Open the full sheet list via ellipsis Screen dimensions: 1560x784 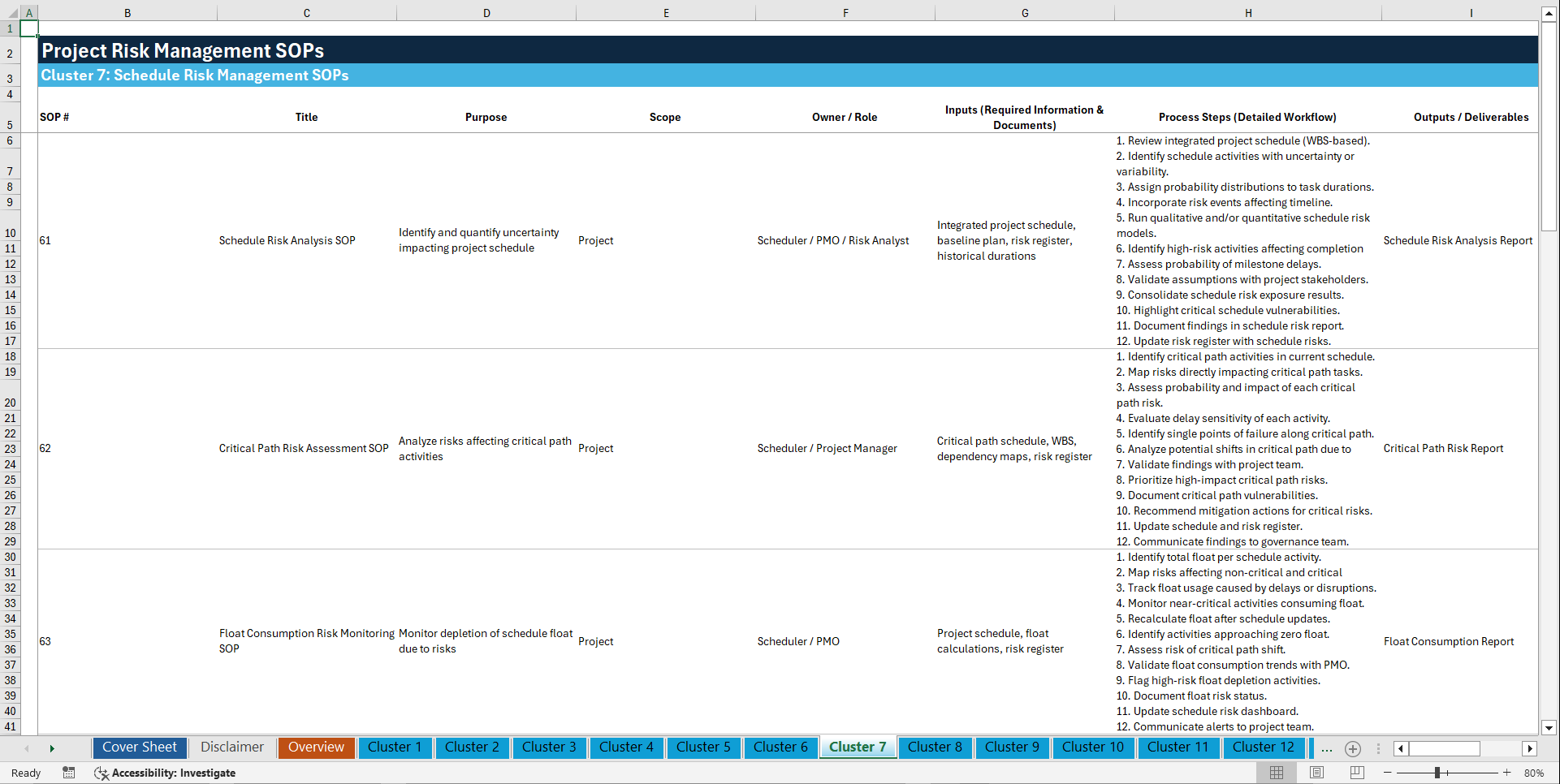pos(1327,748)
